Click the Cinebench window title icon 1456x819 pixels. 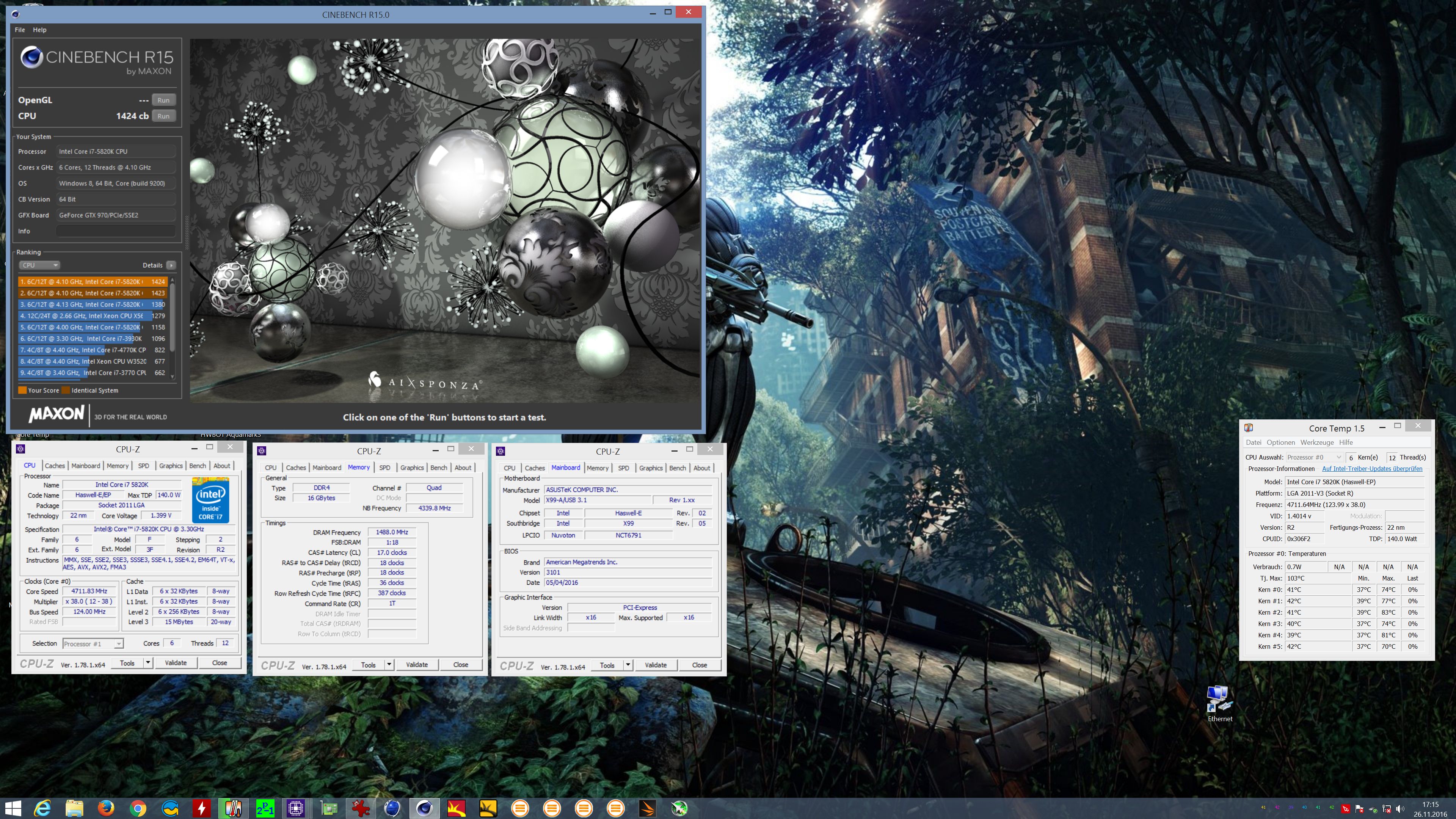15,14
